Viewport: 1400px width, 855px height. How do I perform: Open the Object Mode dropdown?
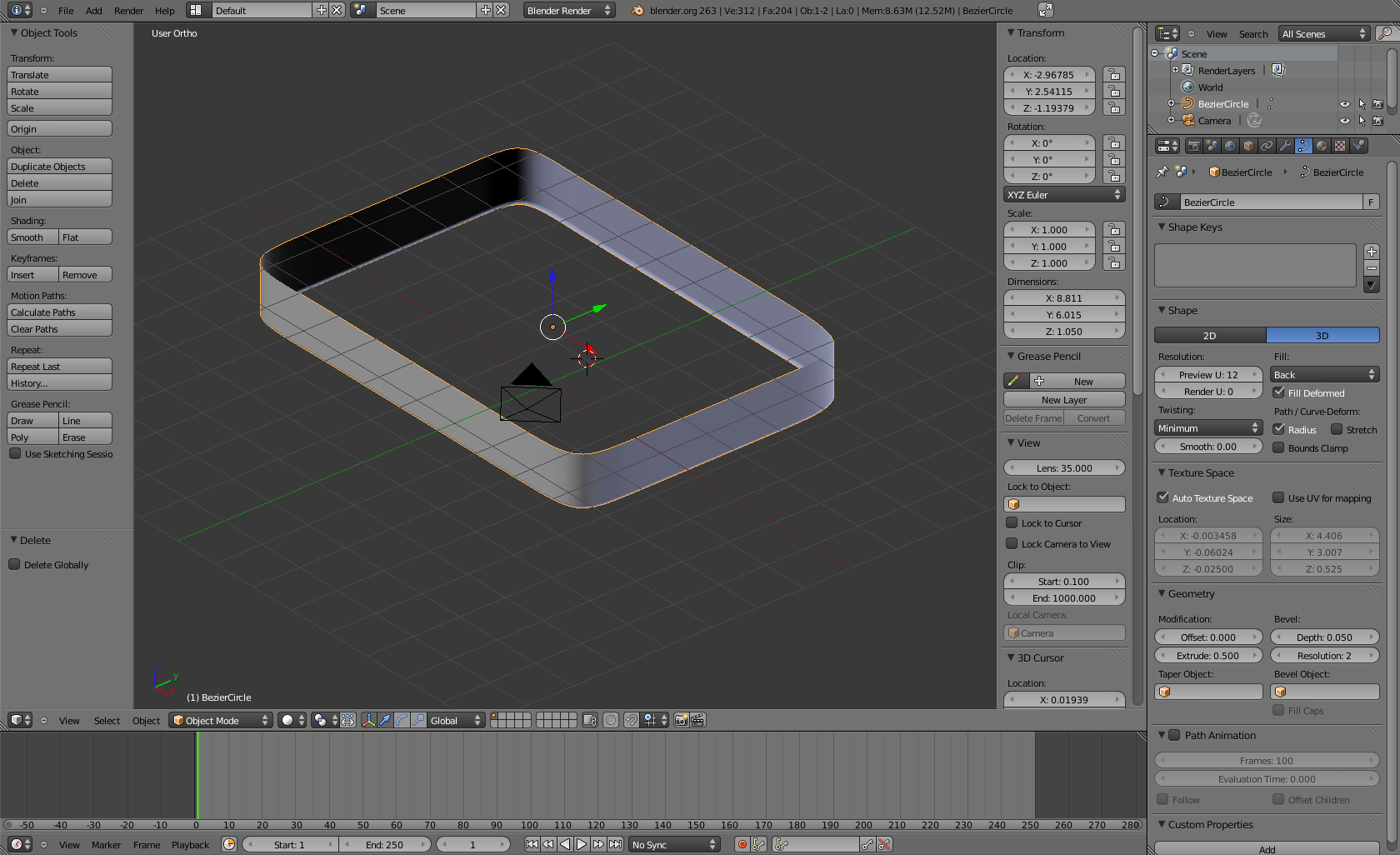click(x=221, y=720)
